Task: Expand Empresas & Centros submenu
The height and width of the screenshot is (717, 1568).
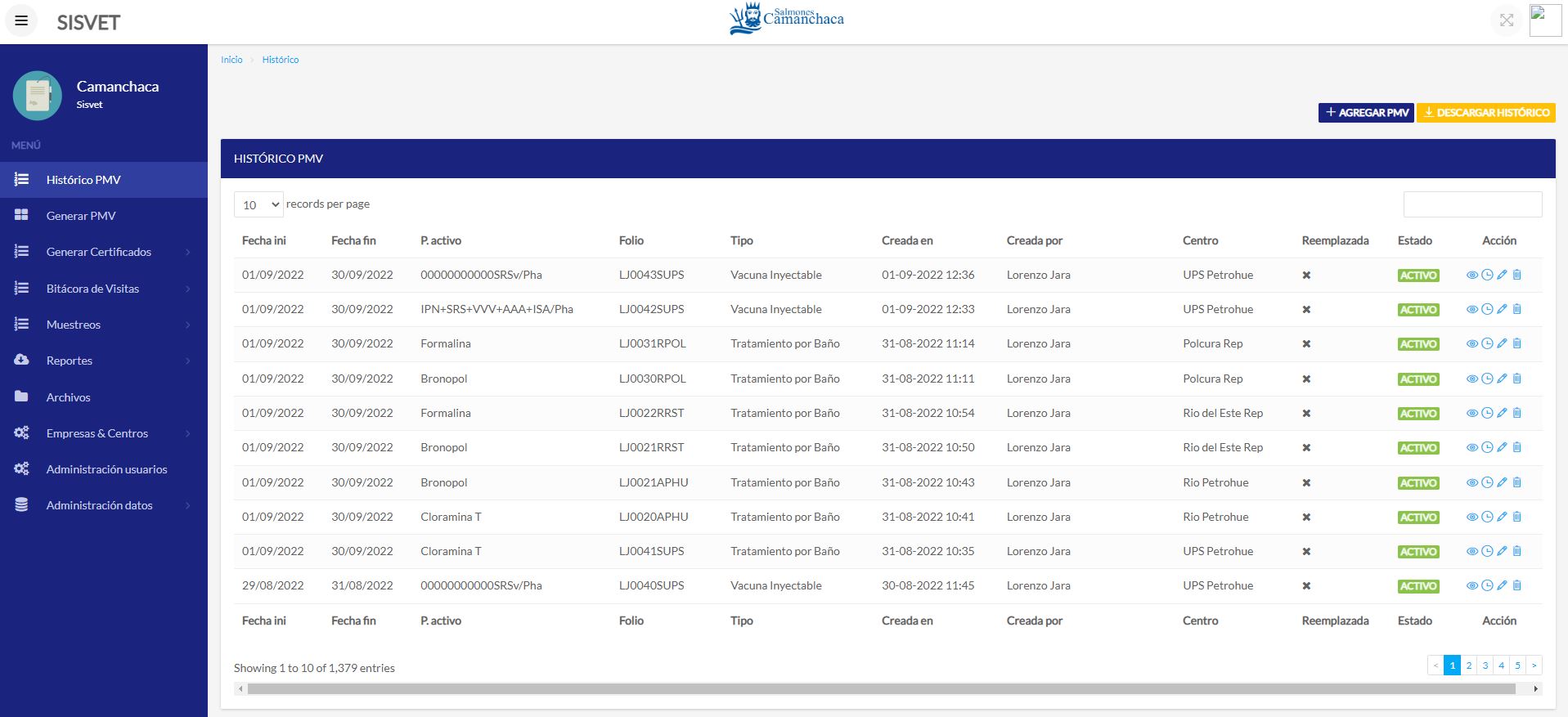Action: 104,433
